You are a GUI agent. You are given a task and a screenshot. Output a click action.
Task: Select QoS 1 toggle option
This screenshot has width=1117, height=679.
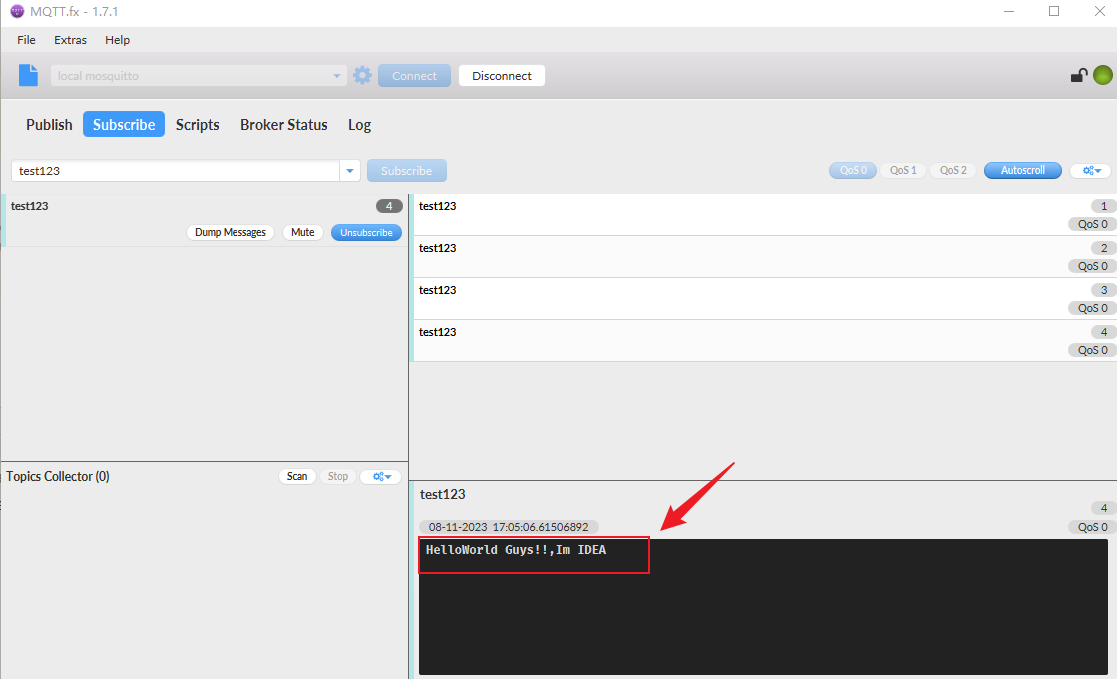pyautogui.click(x=903, y=171)
